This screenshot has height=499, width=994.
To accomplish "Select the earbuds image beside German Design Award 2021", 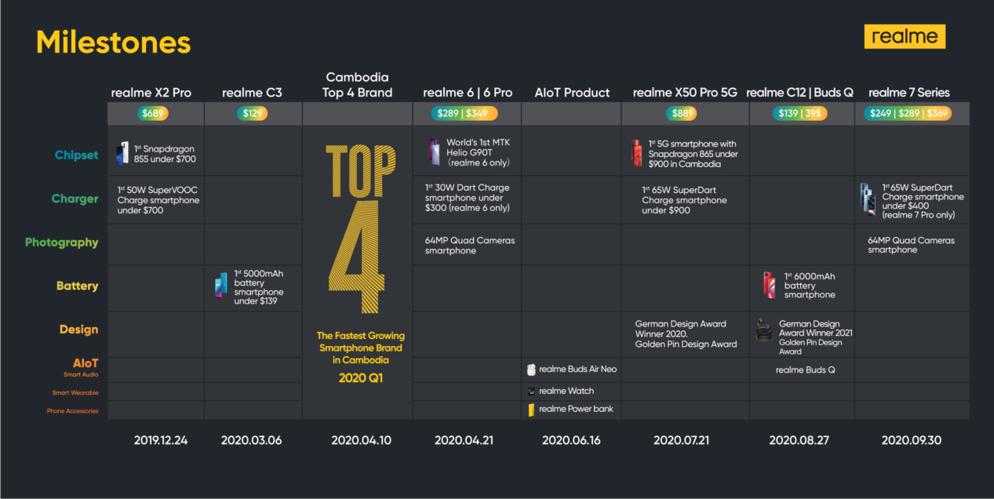I will [x=764, y=330].
